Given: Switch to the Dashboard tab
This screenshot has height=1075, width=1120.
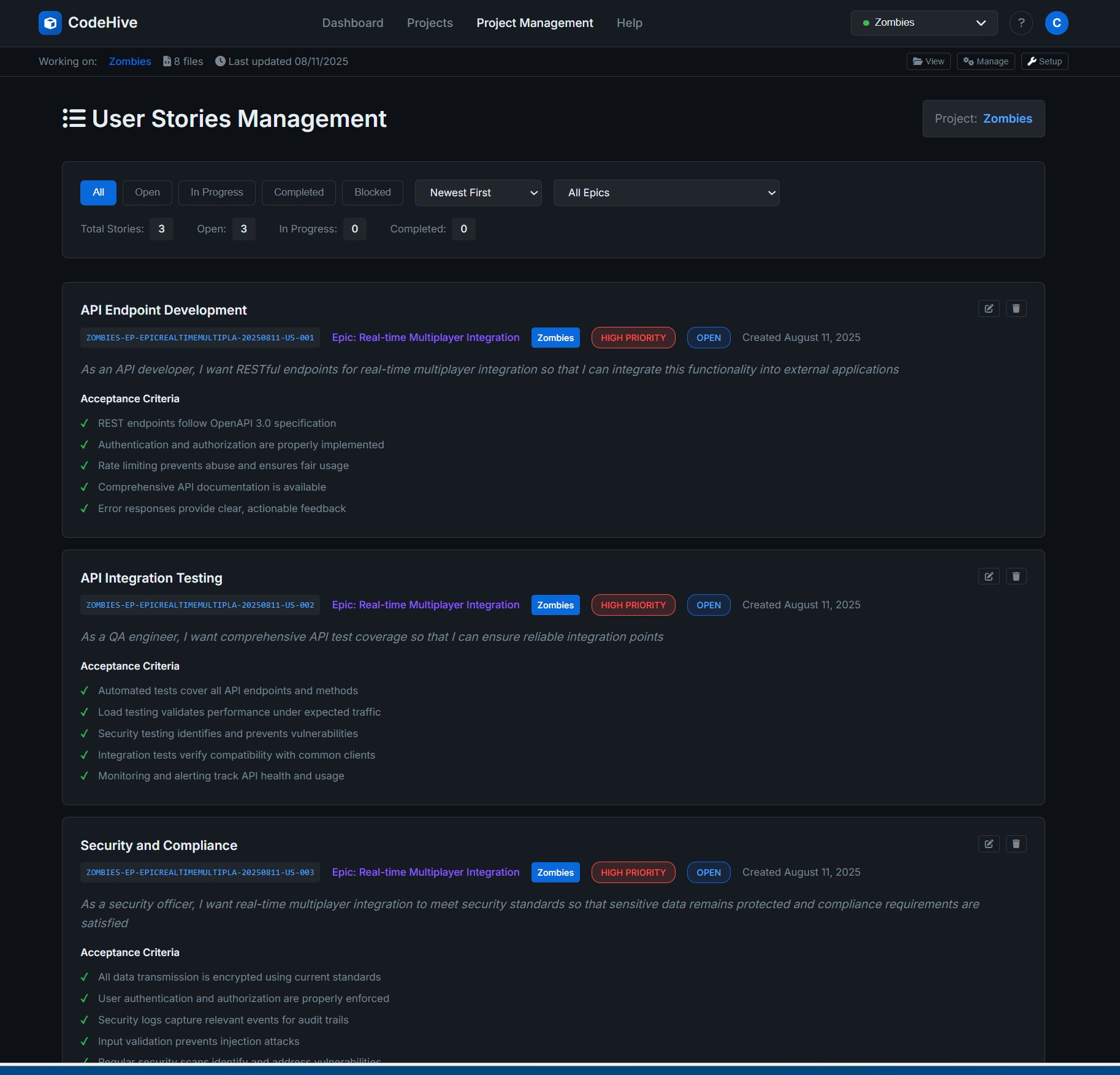Looking at the screenshot, I should click(352, 23).
